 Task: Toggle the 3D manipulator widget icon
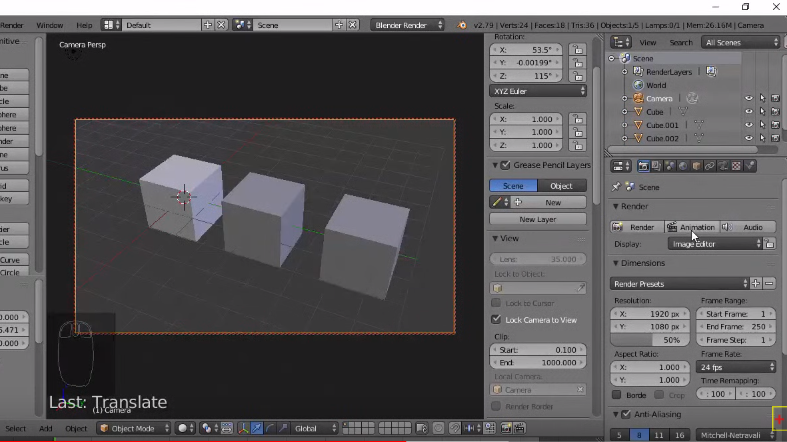tap(241, 429)
